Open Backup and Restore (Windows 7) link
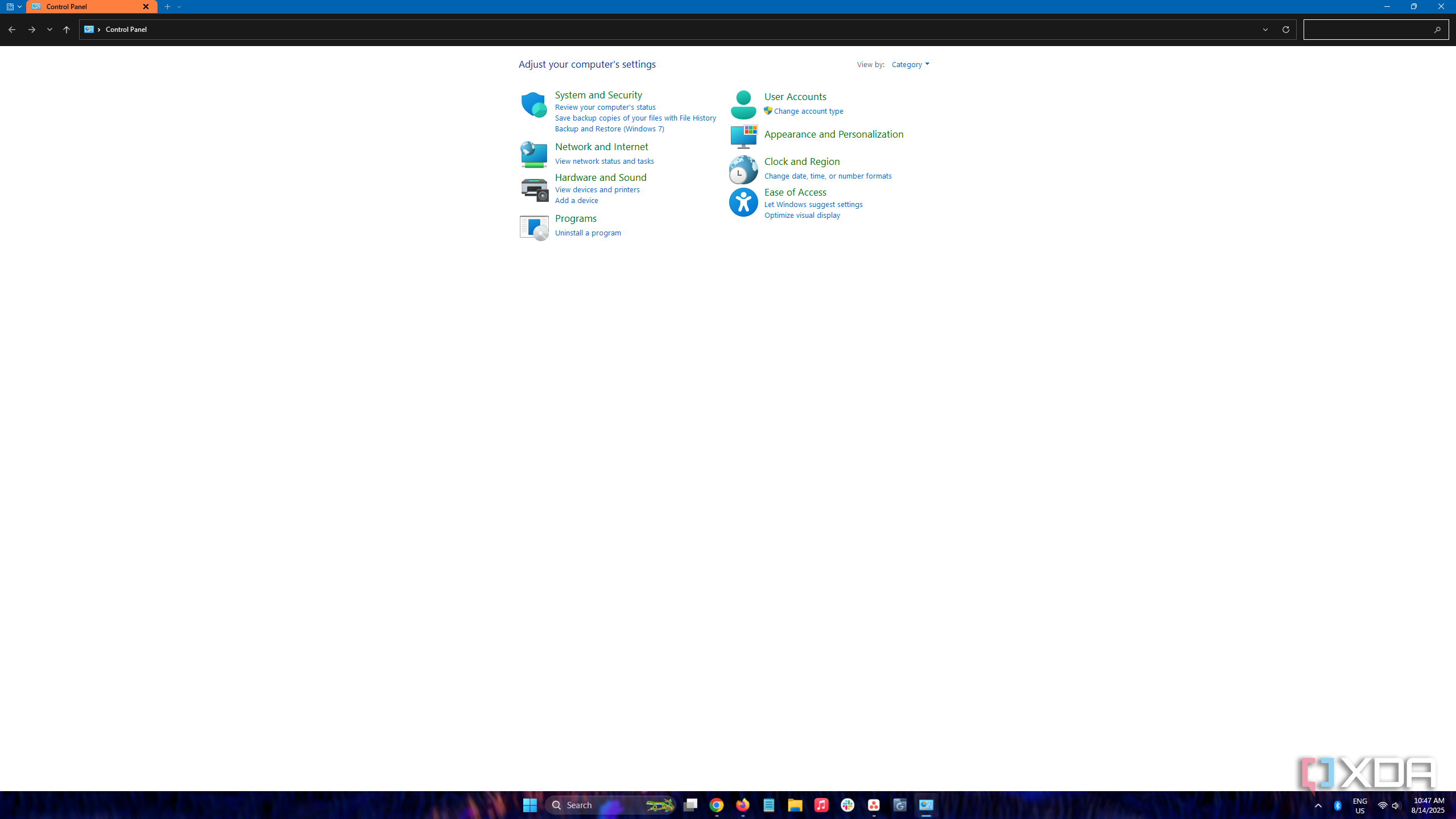The image size is (1456, 819). [x=610, y=129]
